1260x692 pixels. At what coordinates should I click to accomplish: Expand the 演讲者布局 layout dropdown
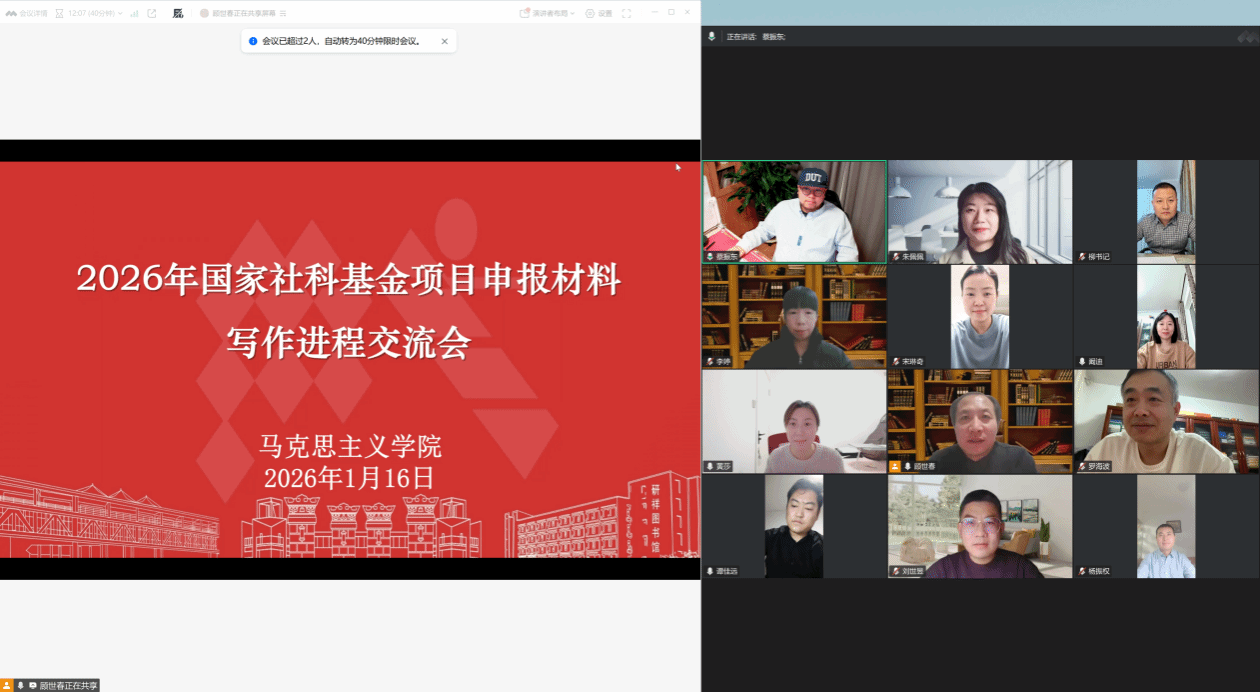tap(548, 13)
